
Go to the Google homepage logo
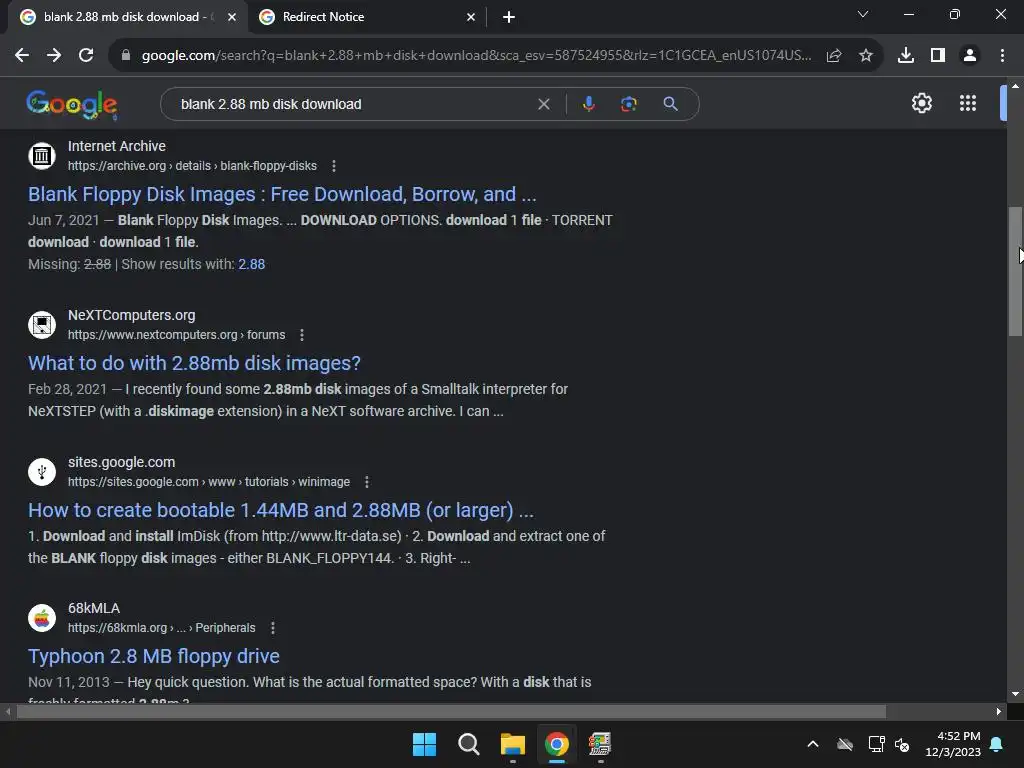(72, 104)
